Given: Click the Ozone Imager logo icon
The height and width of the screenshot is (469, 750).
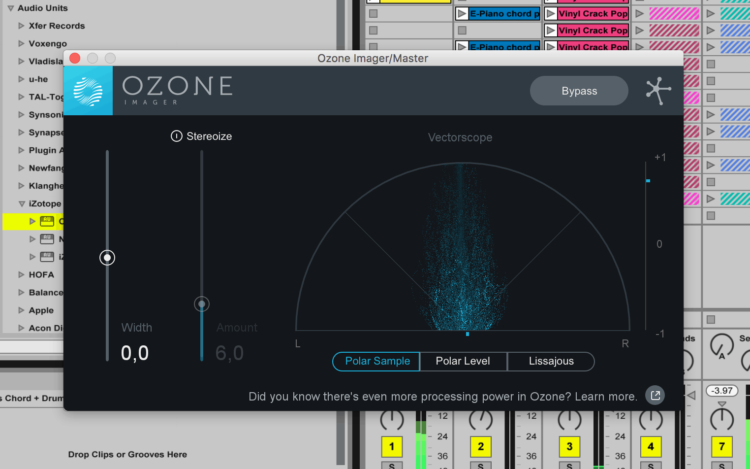Looking at the screenshot, I should [x=89, y=91].
